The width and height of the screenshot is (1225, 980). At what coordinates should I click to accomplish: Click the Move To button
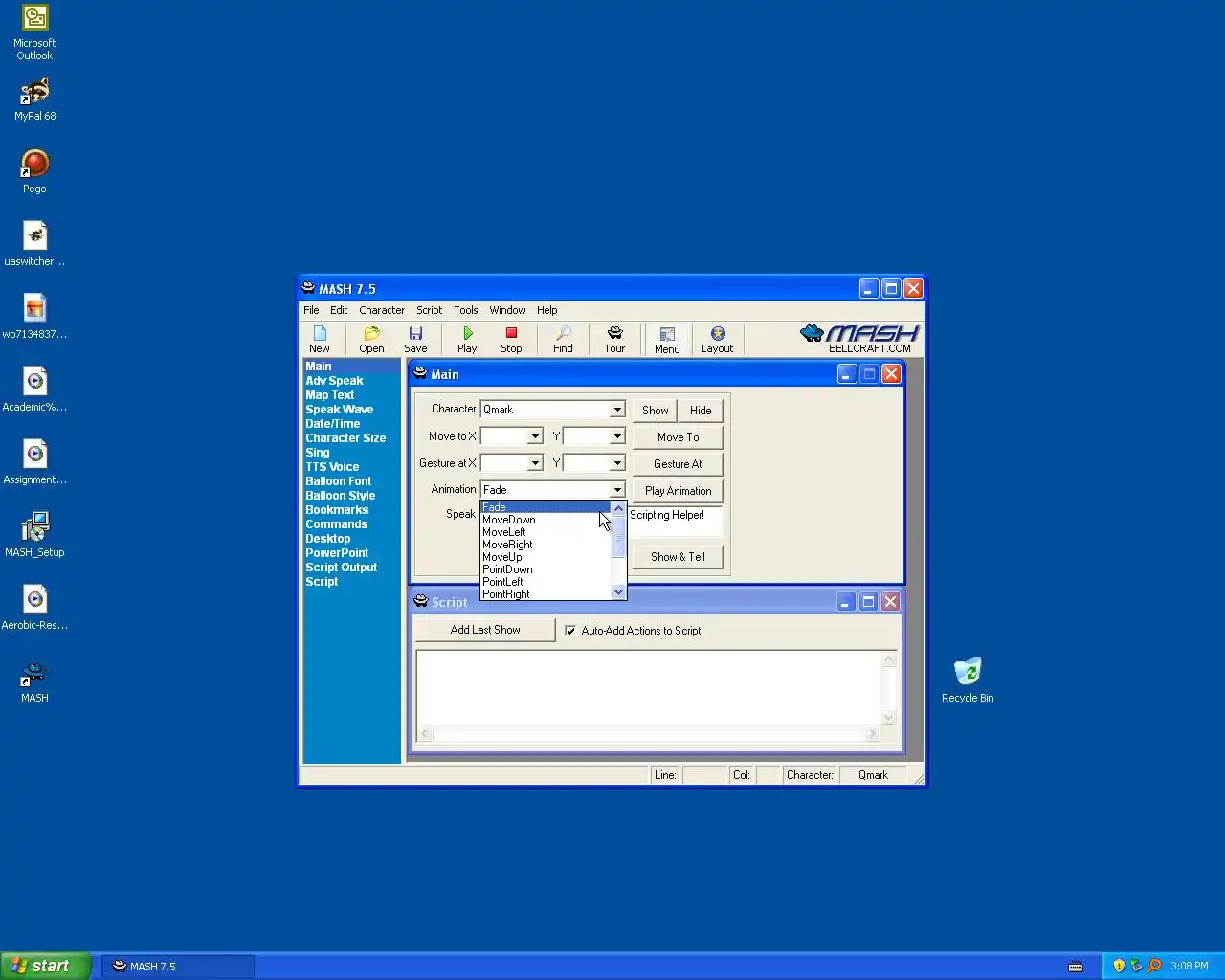[x=678, y=437]
